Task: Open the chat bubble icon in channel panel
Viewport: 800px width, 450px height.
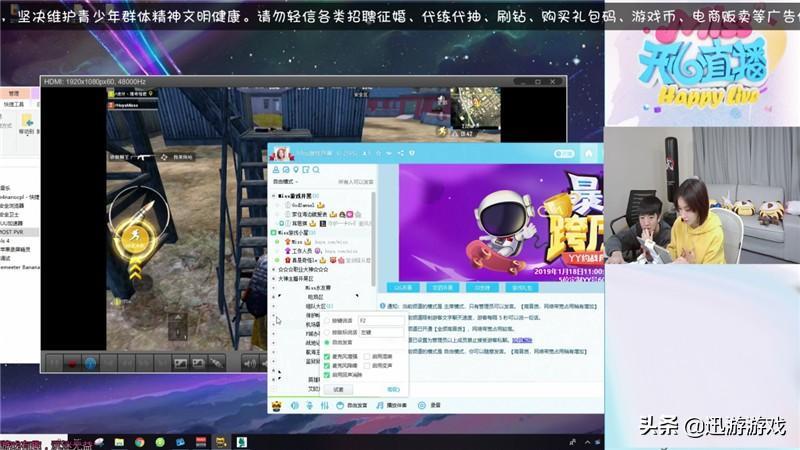Action: 286,170
